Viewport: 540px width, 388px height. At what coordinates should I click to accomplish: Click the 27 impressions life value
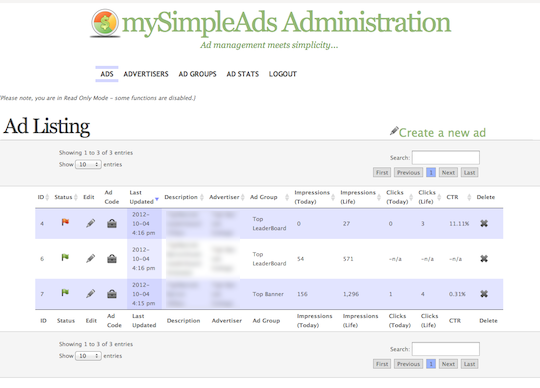346,224
